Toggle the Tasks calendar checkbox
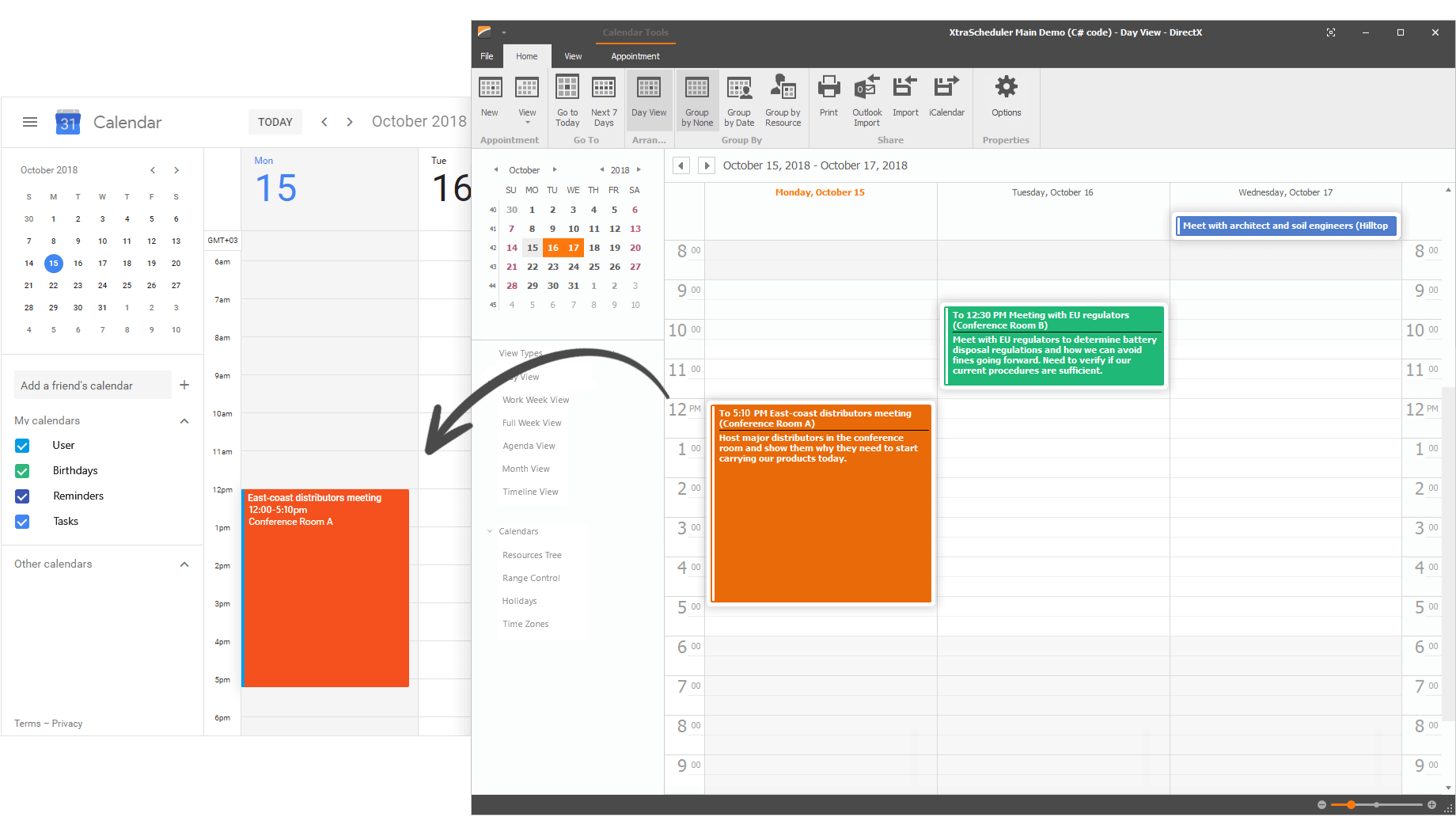 click(x=22, y=522)
